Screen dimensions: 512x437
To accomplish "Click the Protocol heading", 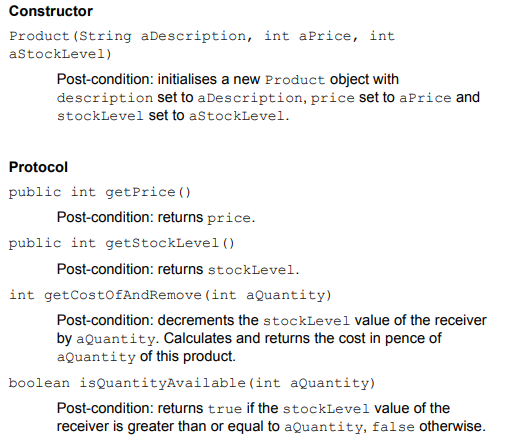I will coord(38,167).
